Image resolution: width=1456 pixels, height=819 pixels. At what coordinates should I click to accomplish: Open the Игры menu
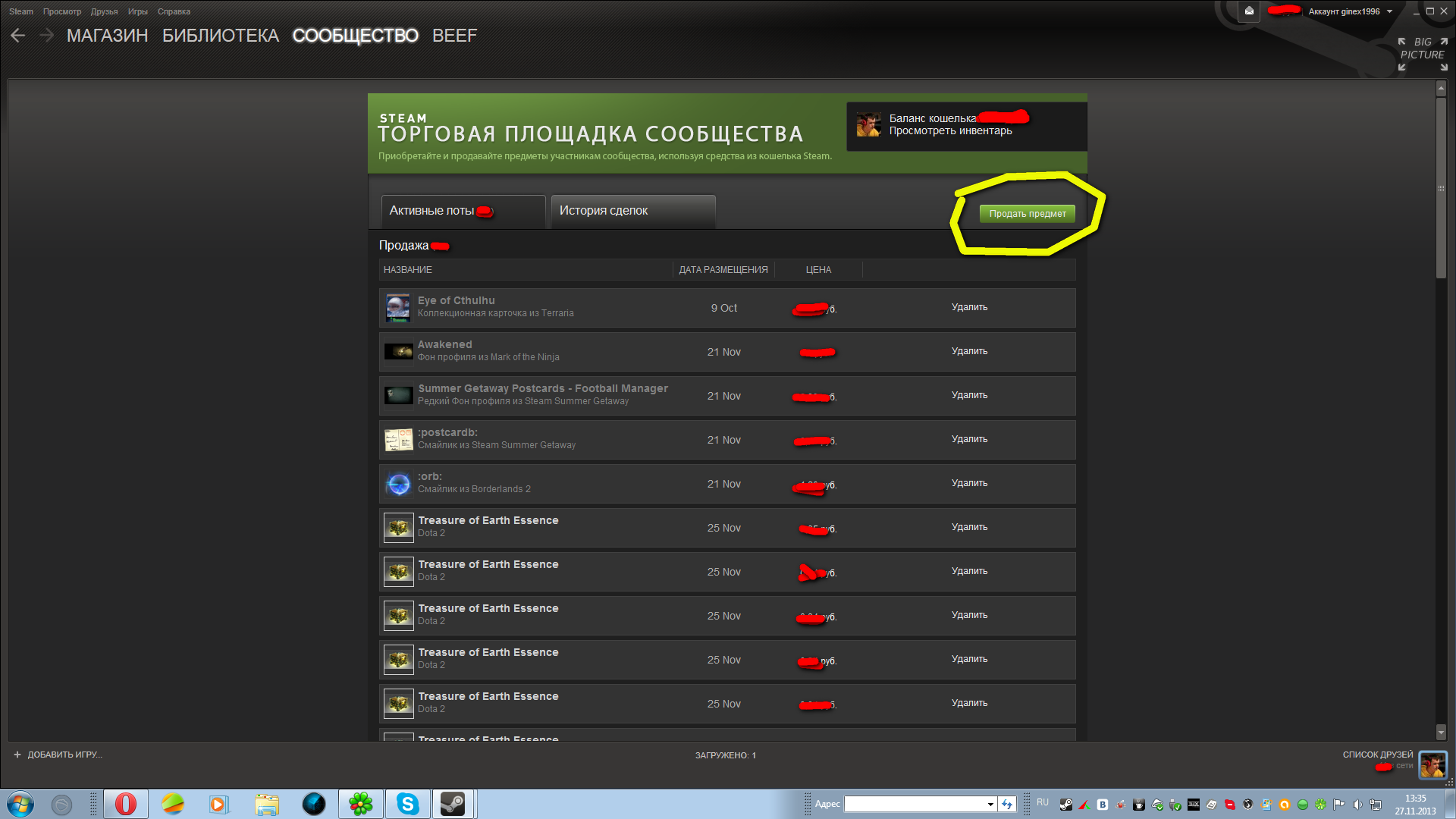138,11
